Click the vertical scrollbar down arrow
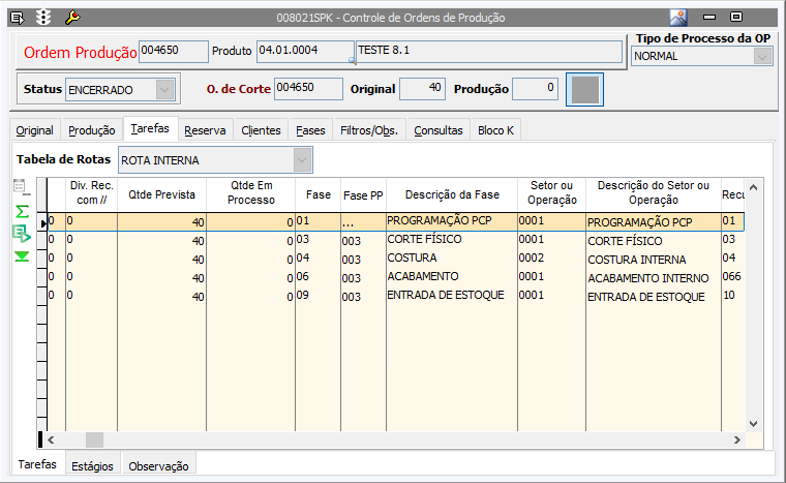This screenshot has width=786, height=483. point(753,424)
